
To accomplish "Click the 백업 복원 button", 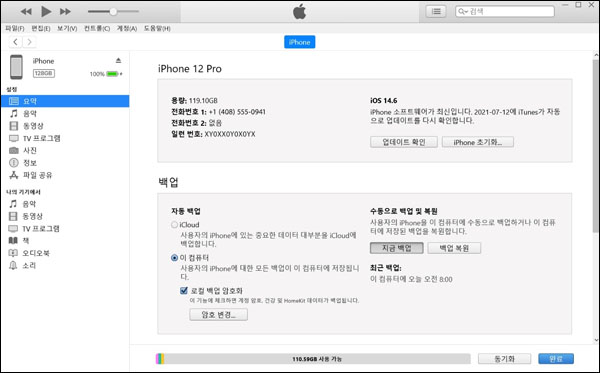I will pos(454,248).
